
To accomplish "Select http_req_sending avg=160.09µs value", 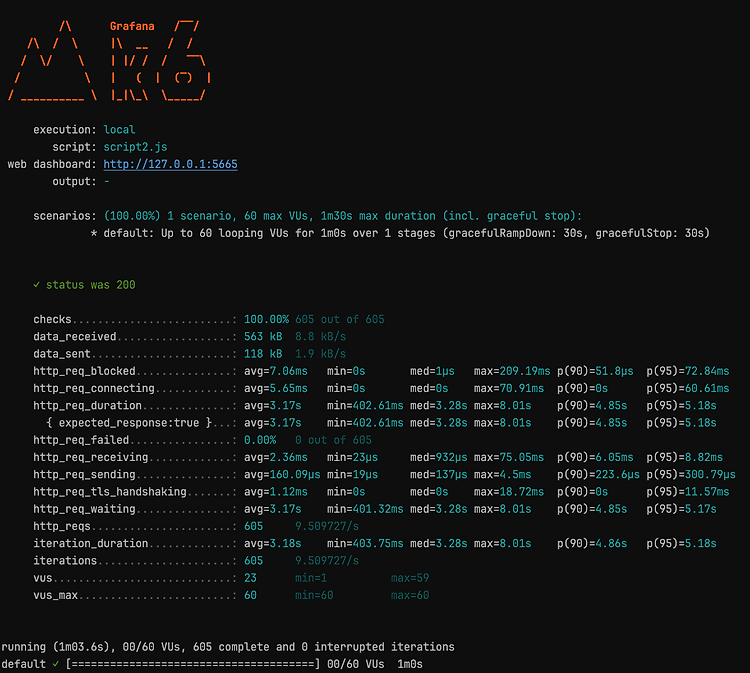I will (282, 474).
